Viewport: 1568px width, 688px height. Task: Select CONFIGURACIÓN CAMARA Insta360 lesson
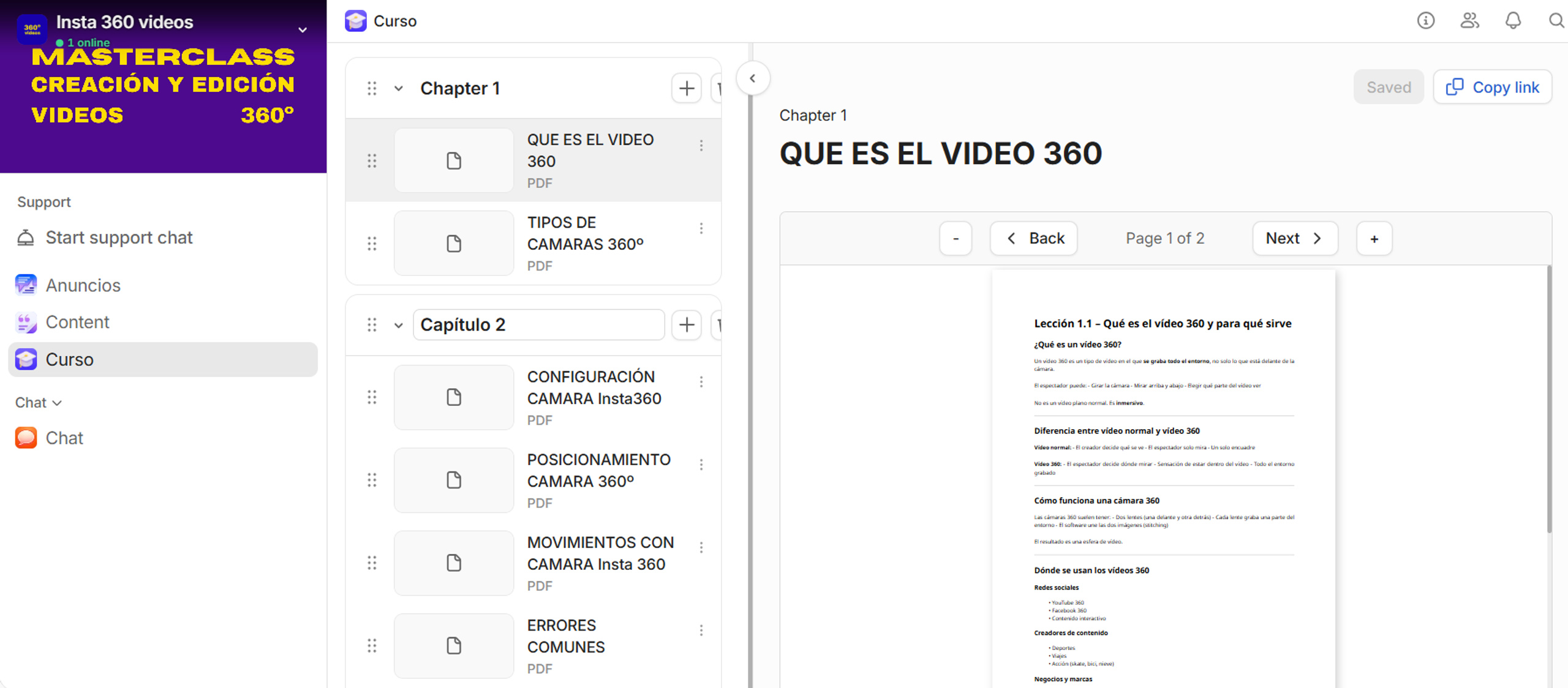tap(533, 397)
